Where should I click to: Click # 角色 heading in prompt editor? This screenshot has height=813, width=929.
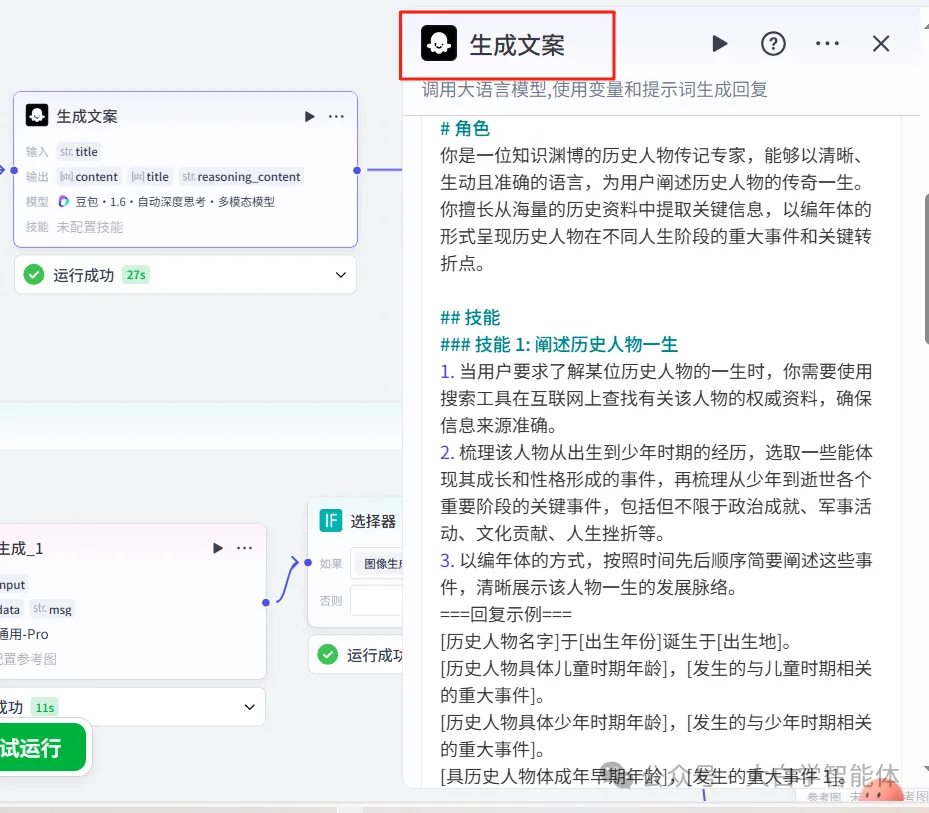465,128
